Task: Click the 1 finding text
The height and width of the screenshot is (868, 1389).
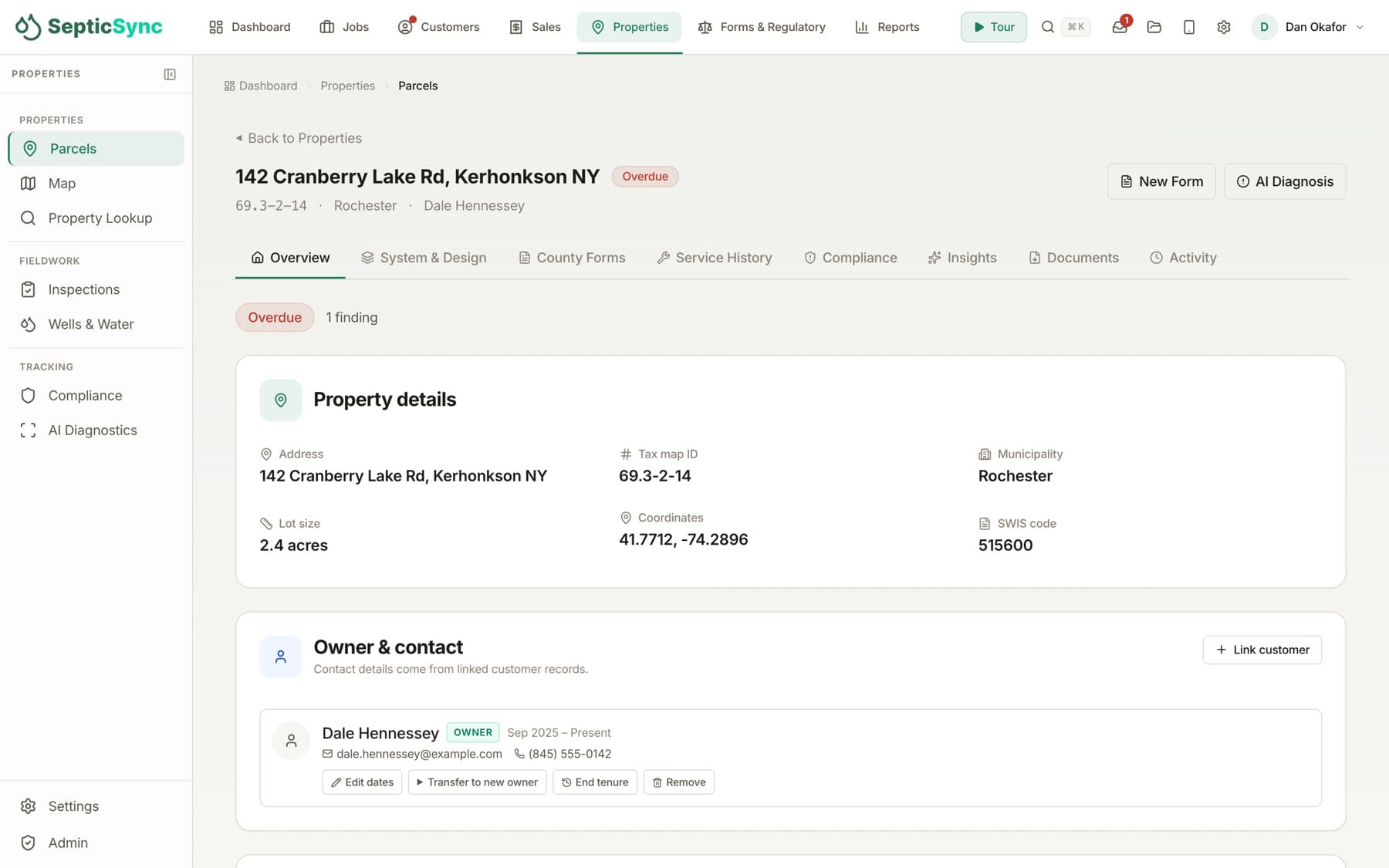Action: click(352, 317)
